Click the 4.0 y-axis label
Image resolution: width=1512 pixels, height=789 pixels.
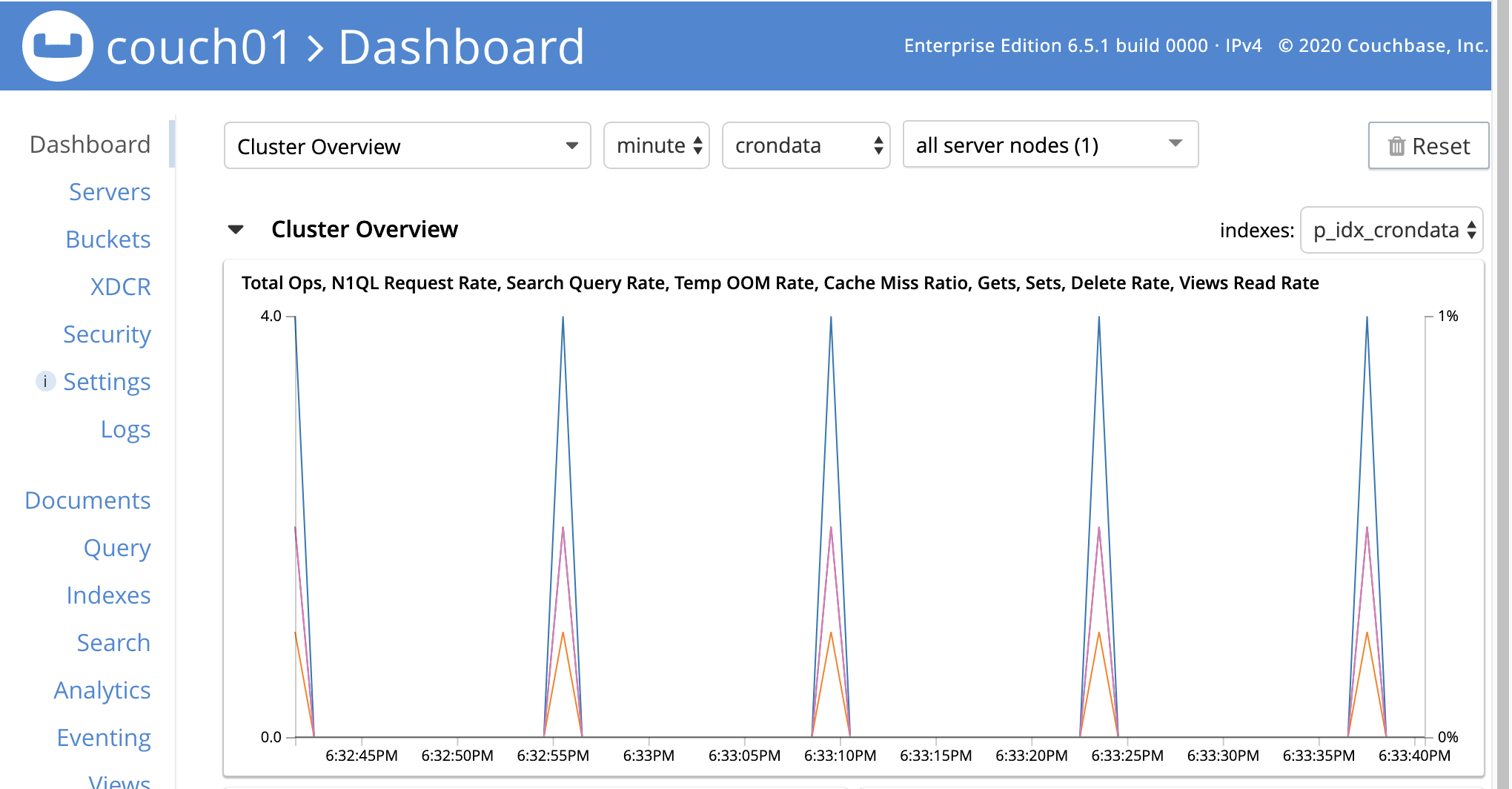click(x=271, y=316)
